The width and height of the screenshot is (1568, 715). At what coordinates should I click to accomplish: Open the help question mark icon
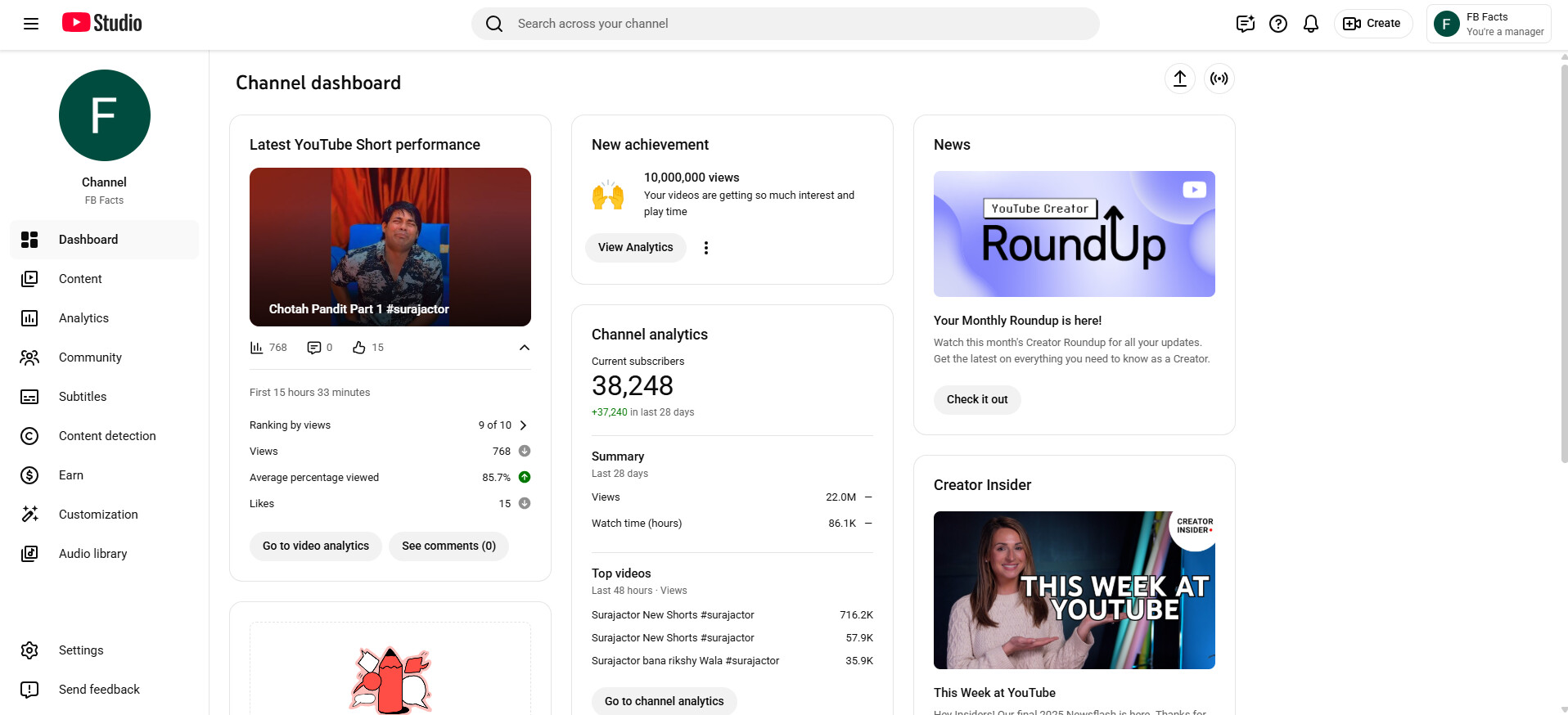click(1277, 24)
